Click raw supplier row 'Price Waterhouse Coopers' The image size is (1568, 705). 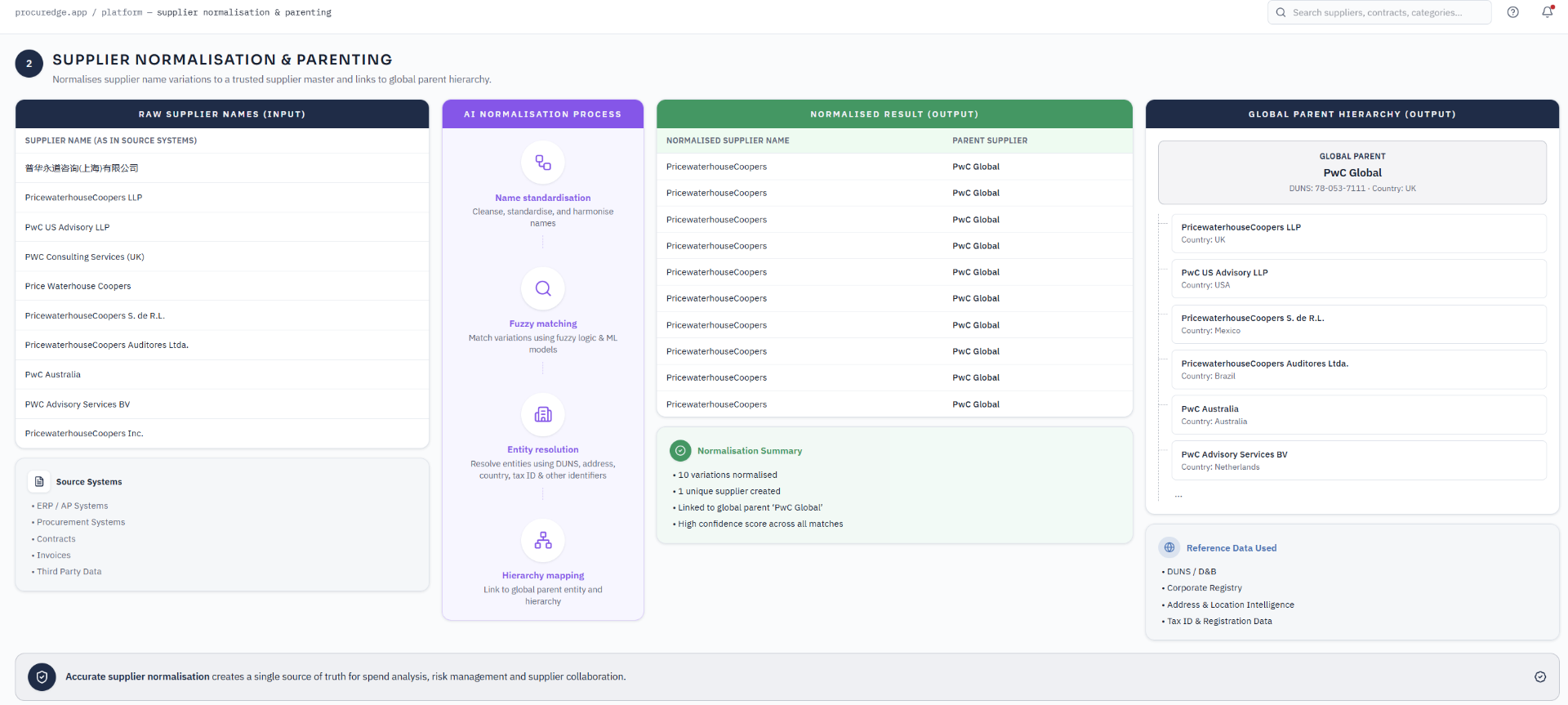(x=222, y=286)
